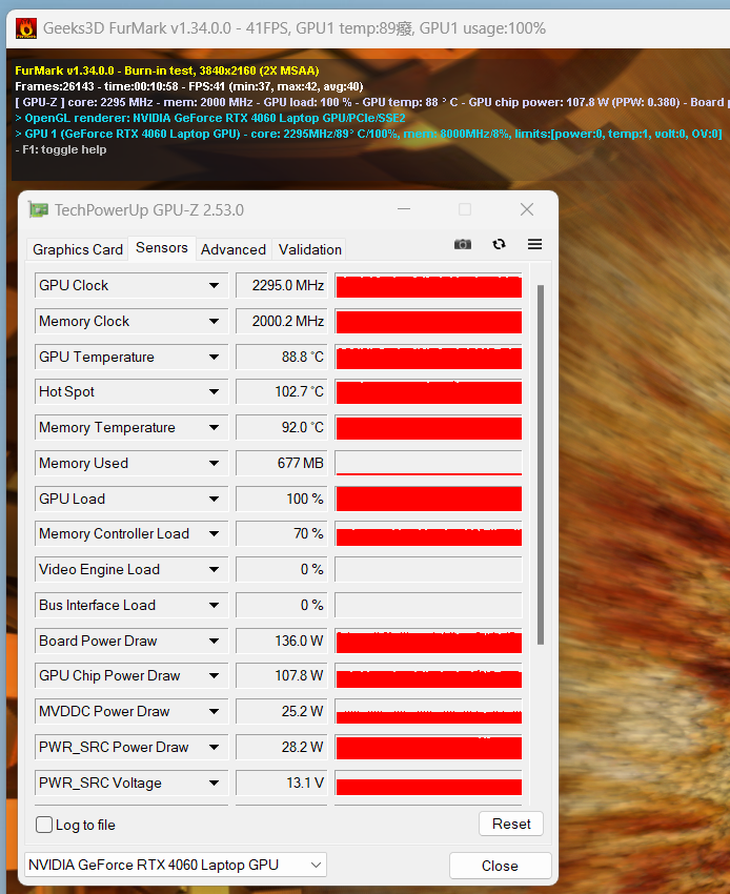Open the GPU Load sensor dropdown

(x=214, y=499)
